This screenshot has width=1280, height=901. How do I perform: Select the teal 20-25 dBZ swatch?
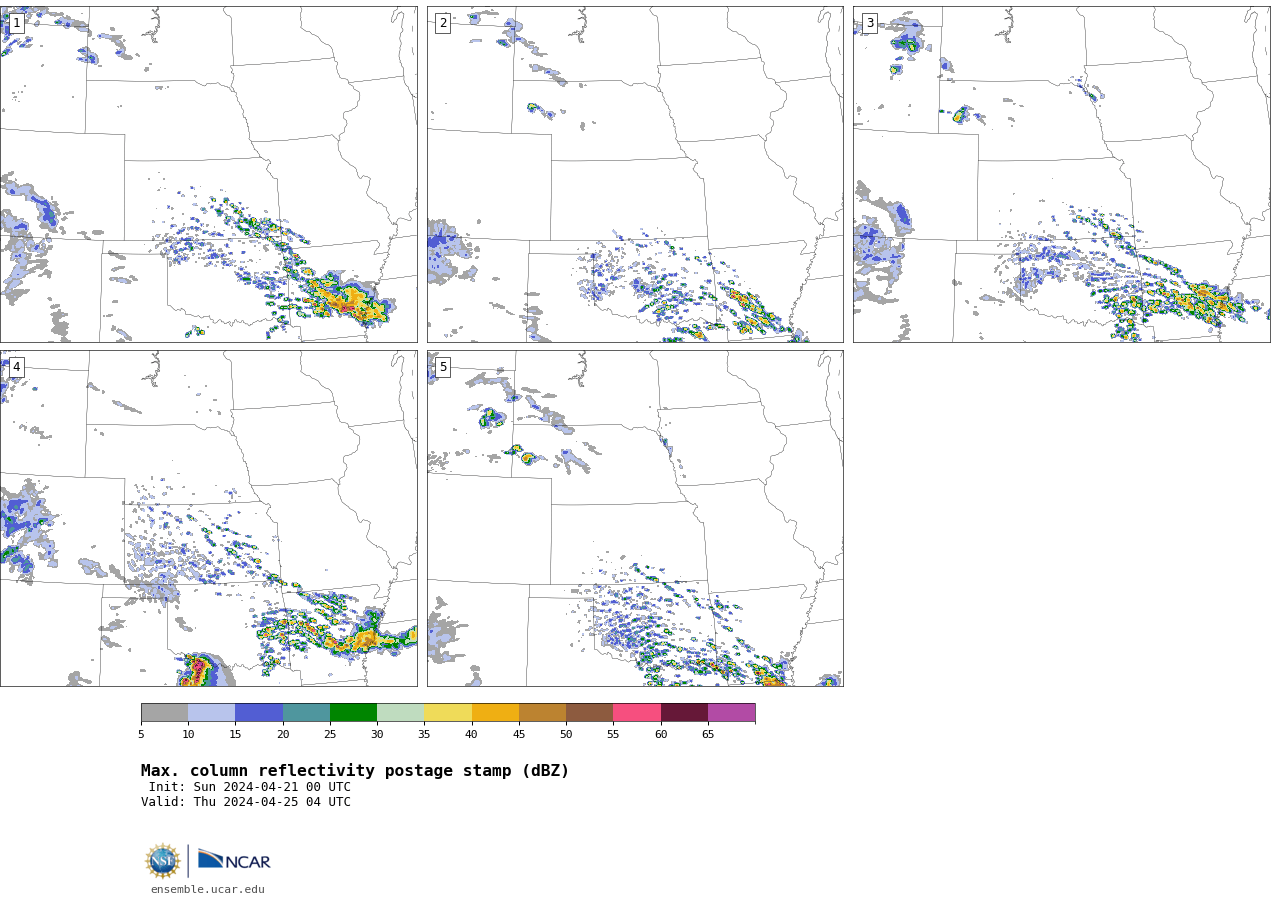tap(306, 713)
